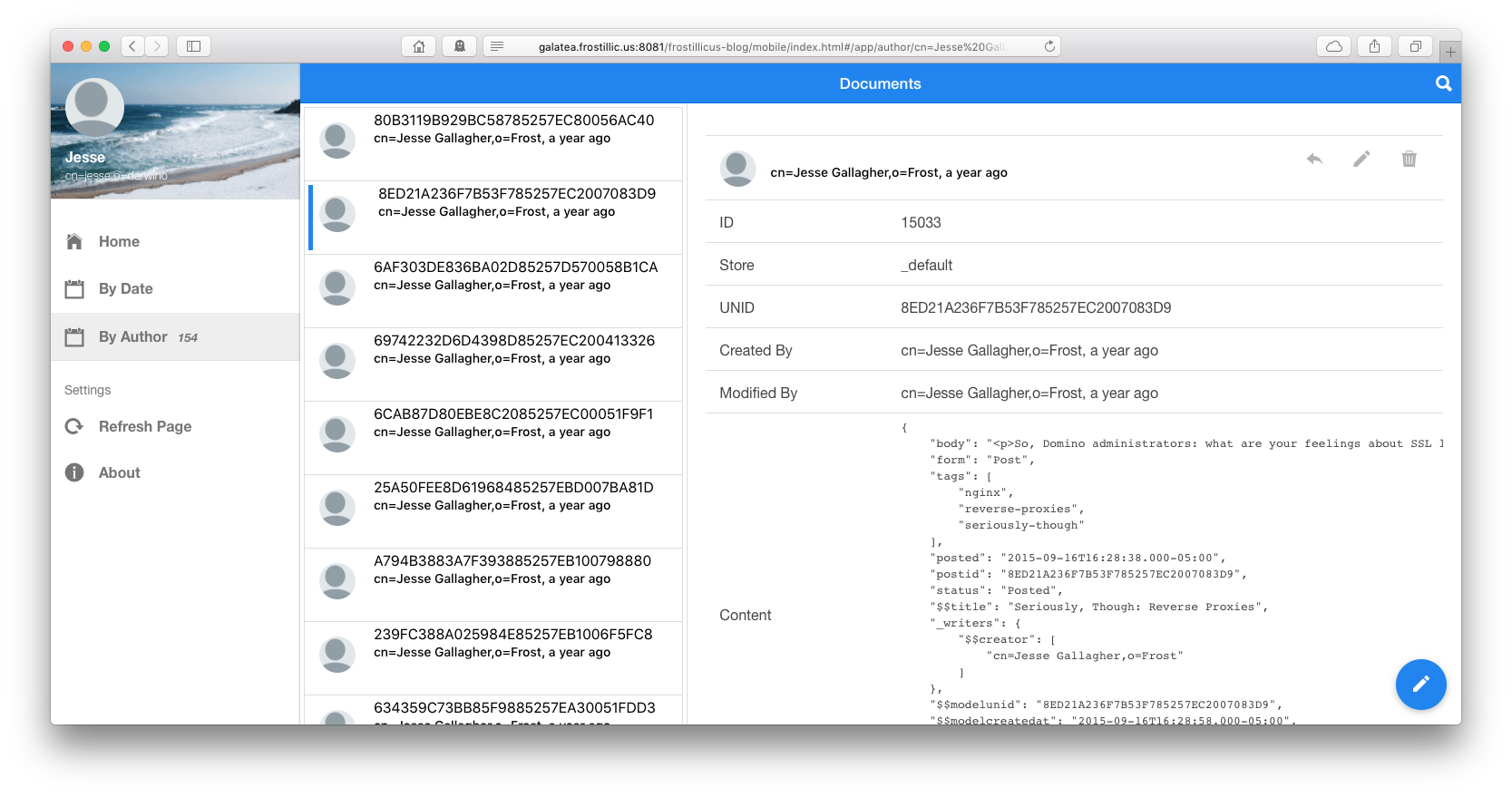
Task: Click the Safari home icon
Action: point(418,46)
